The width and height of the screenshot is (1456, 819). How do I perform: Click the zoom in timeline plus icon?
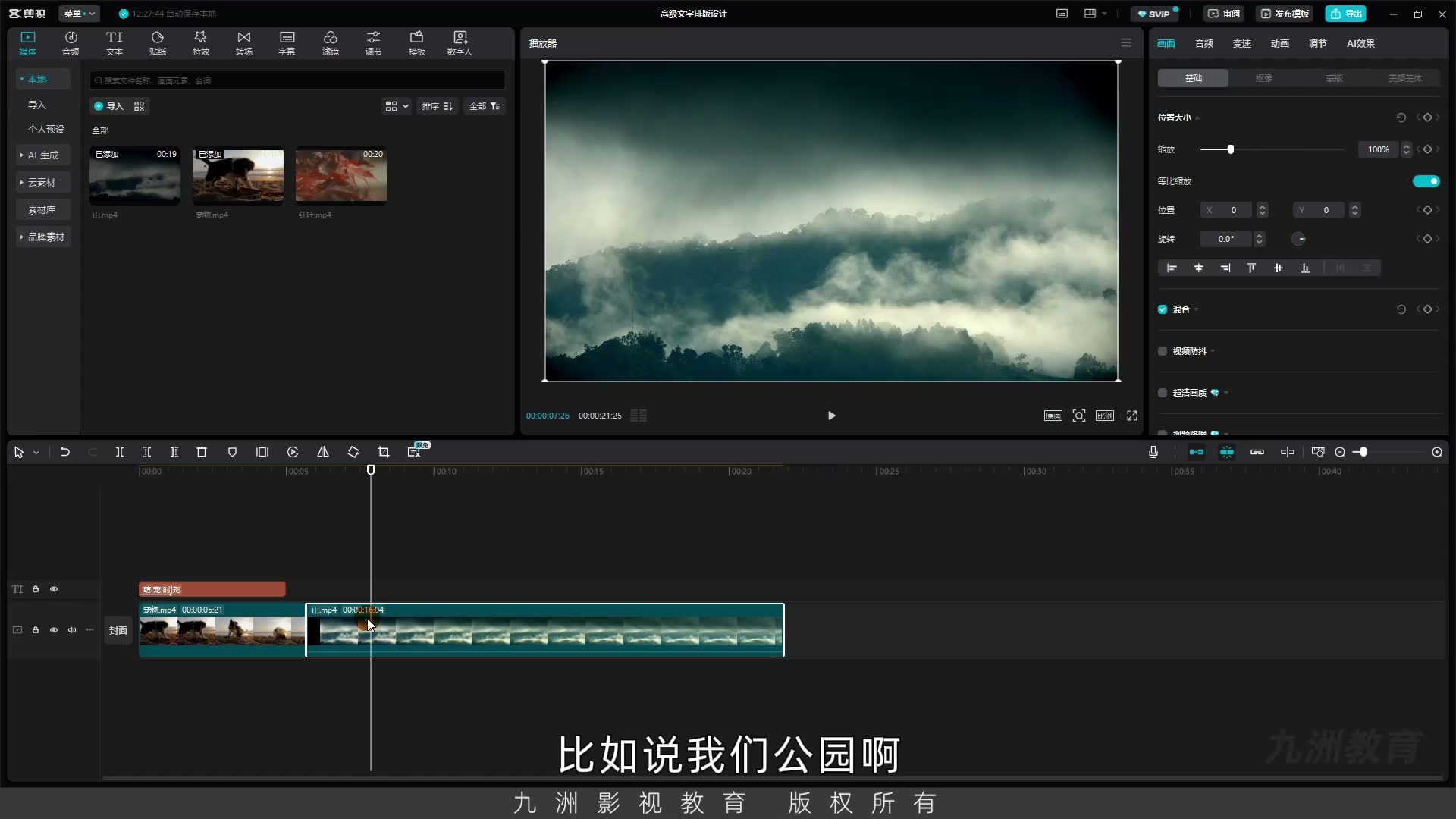click(x=1437, y=452)
